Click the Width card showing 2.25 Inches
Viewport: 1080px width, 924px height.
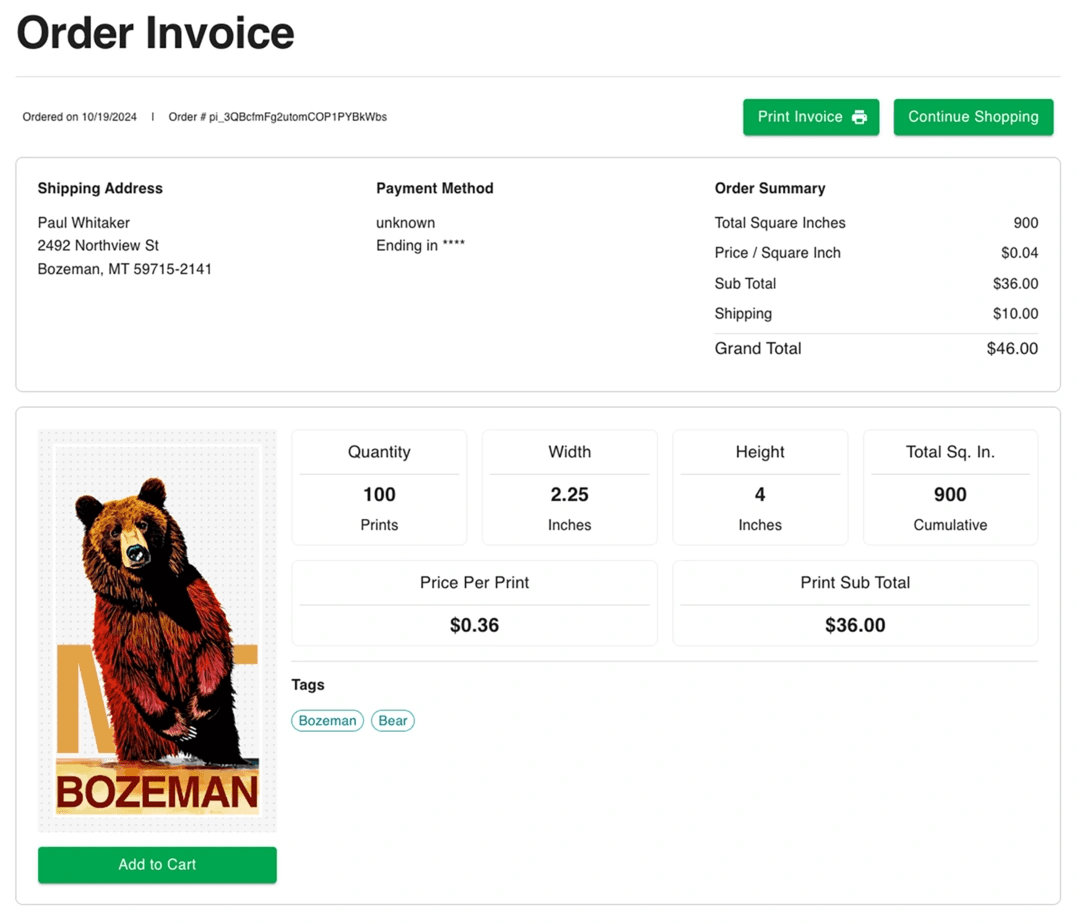(569, 487)
